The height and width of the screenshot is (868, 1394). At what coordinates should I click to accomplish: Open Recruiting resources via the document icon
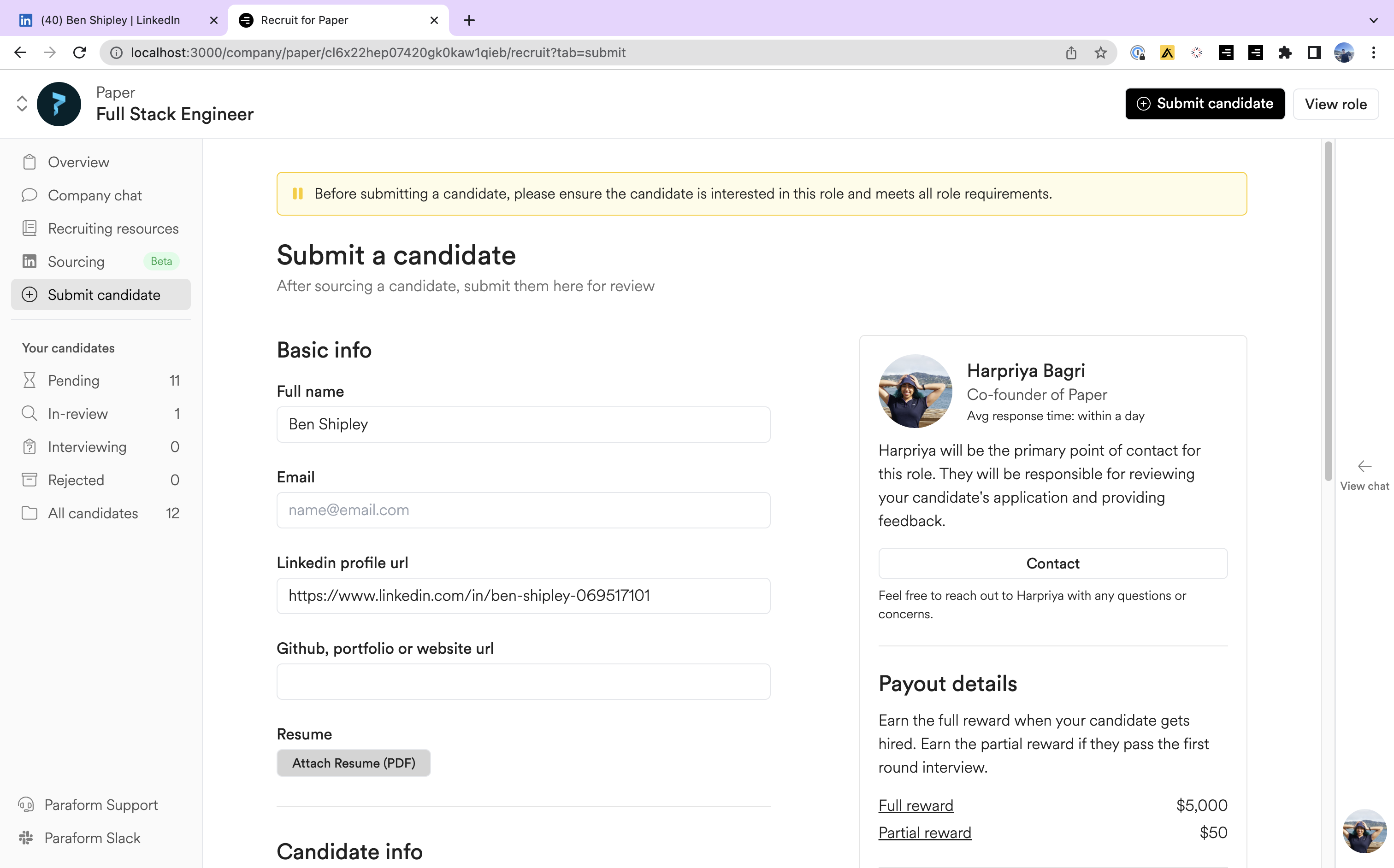30,228
